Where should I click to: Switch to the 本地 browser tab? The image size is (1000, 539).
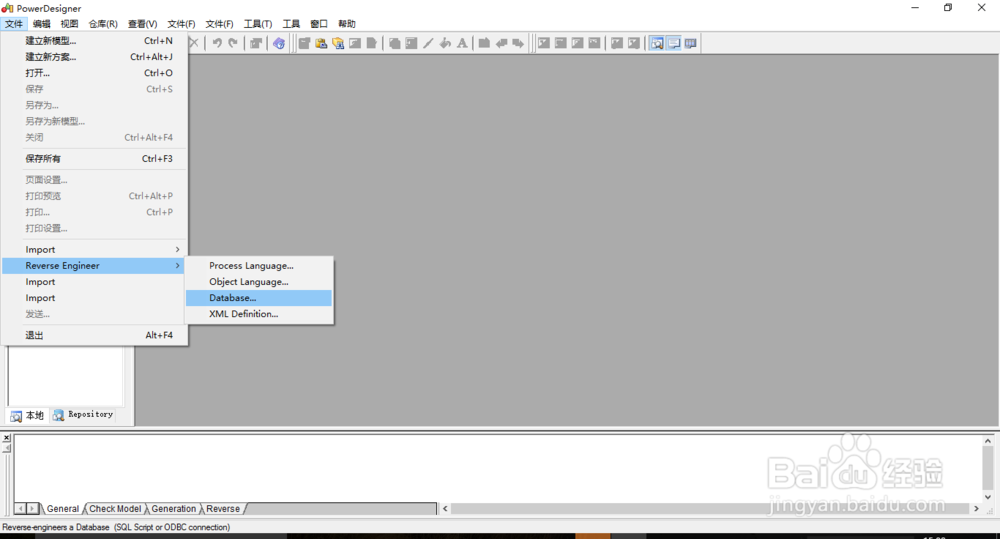tap(27, 415)
